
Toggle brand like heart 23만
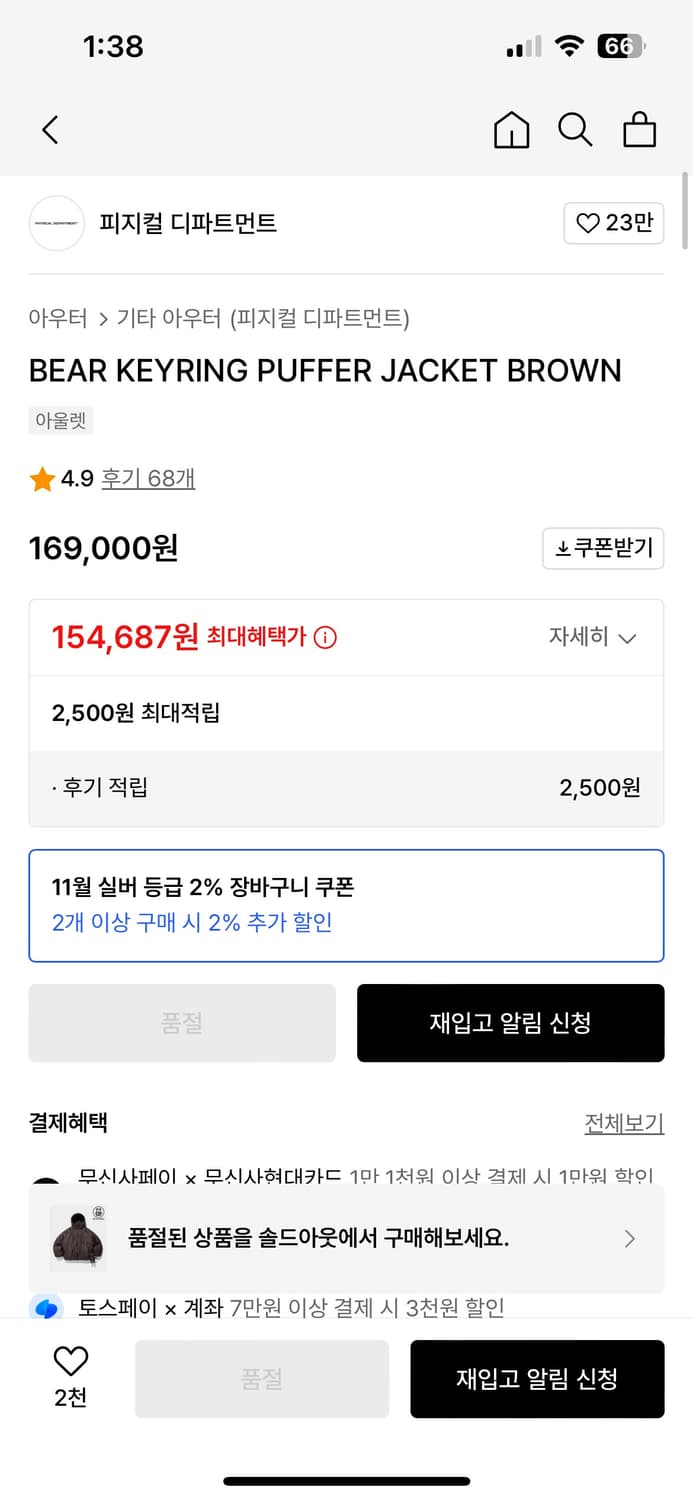613,223
